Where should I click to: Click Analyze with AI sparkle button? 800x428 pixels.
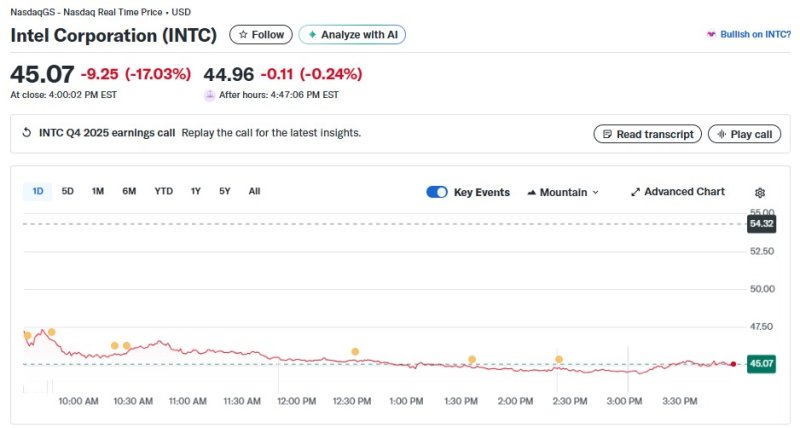(x=352, y=35)
